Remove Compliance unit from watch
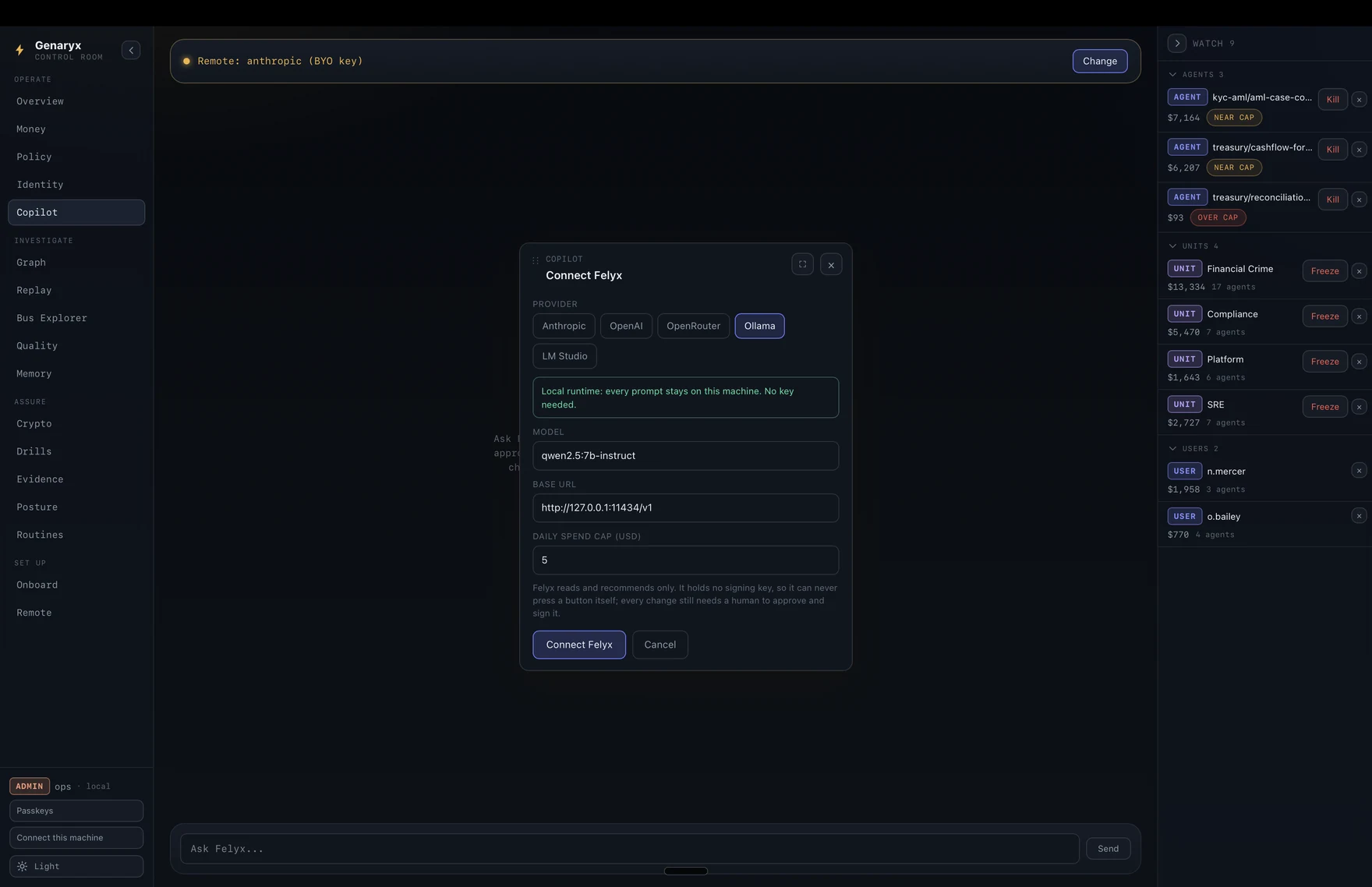The height and width of the screenshot is (887, 1372). click(1359, 316)
